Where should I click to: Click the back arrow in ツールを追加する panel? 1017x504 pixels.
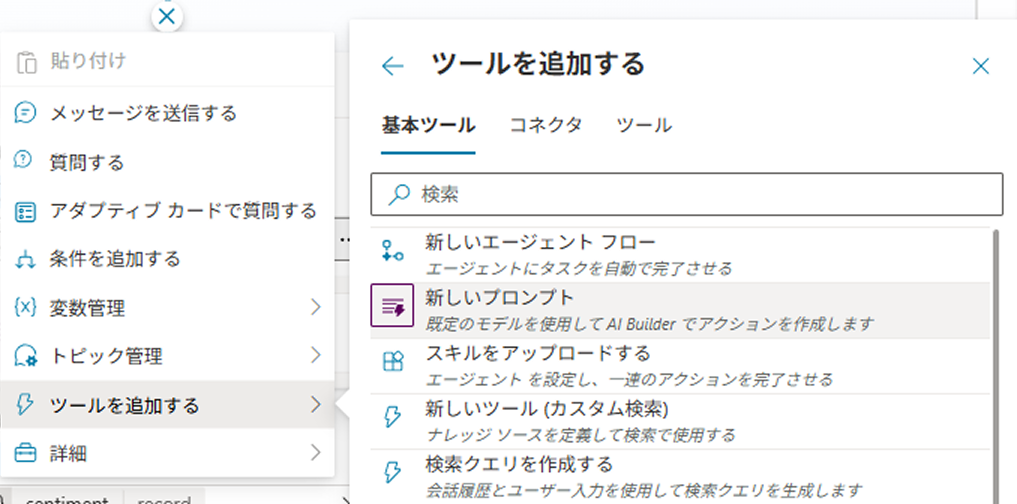pyautogui.click(x=393, y=67)
